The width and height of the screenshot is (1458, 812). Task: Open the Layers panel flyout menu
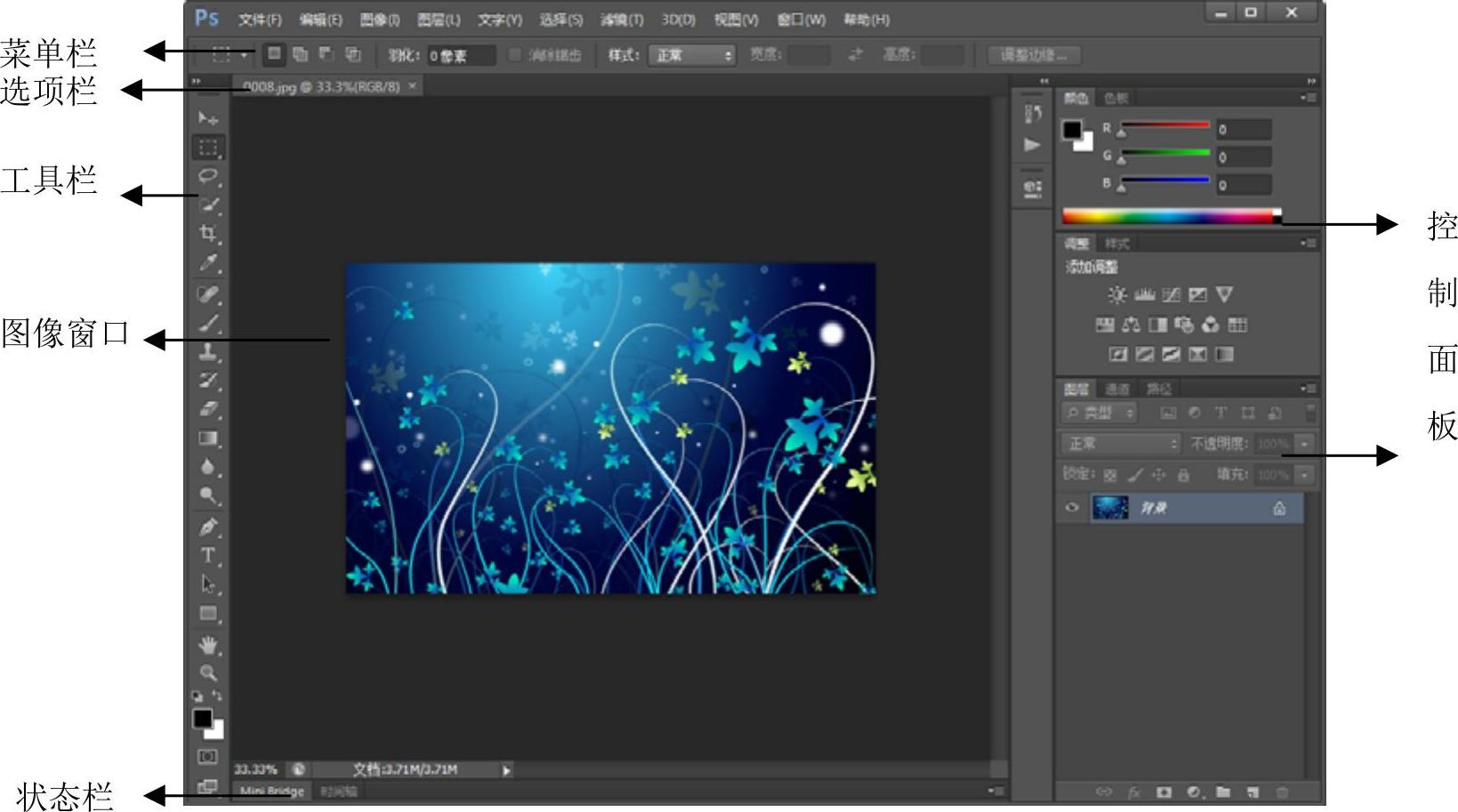tap(1308, 389)
